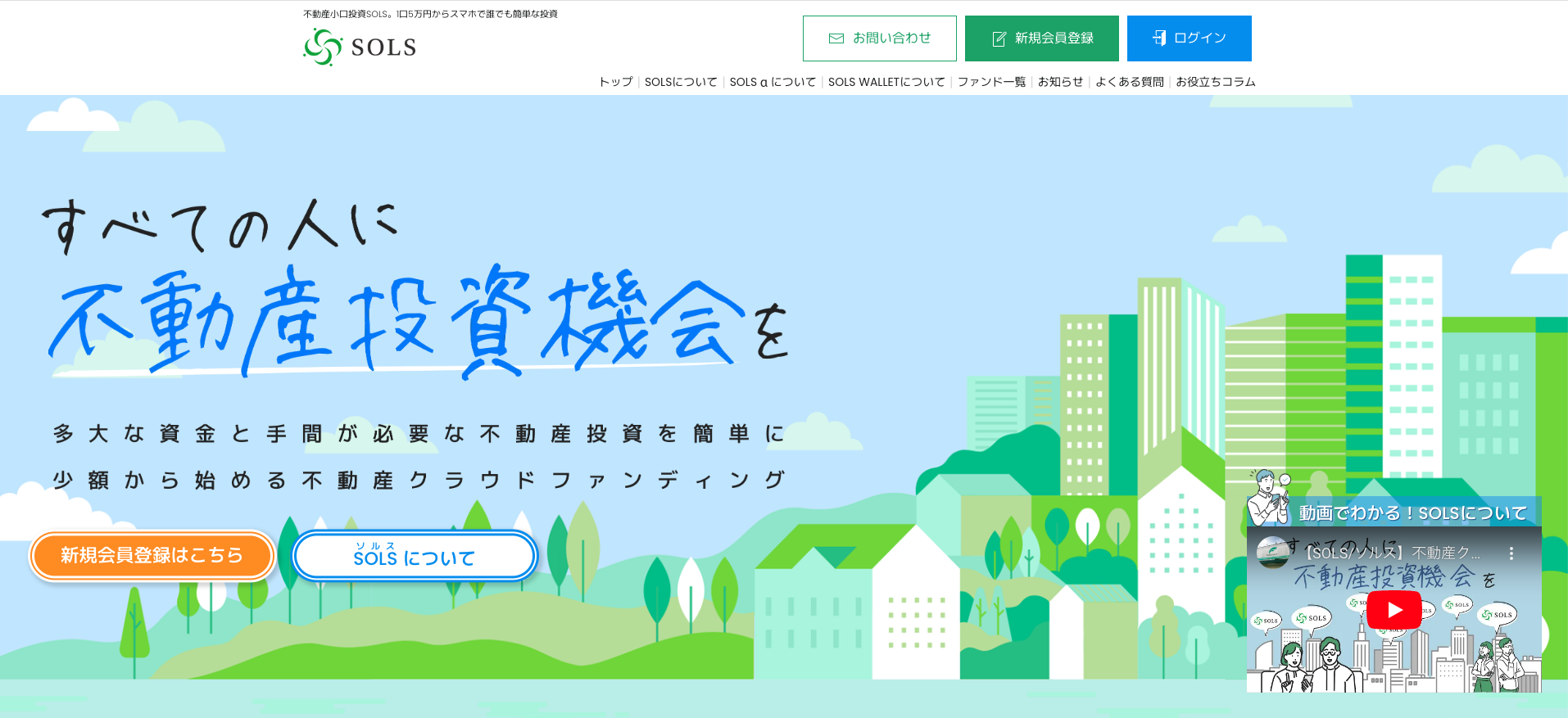Screen dimensions: 1568x718
Task: Click orange 新規会員登録はこちら button
Action: [x=152, y=556]
